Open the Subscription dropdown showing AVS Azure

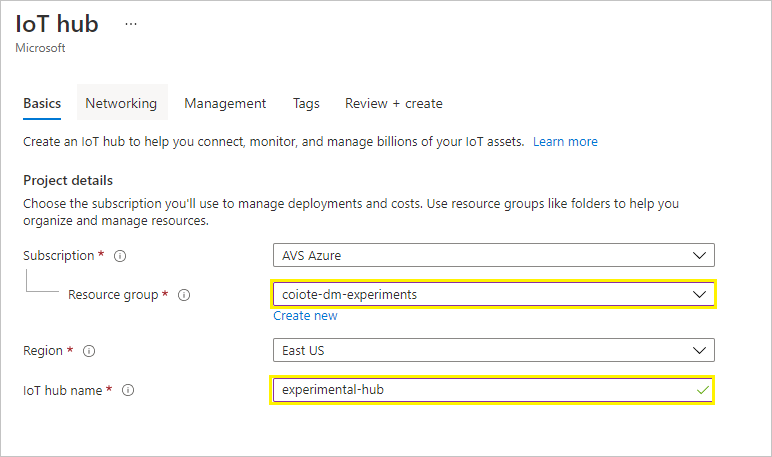pyautogui.click(x=494, y=255)
